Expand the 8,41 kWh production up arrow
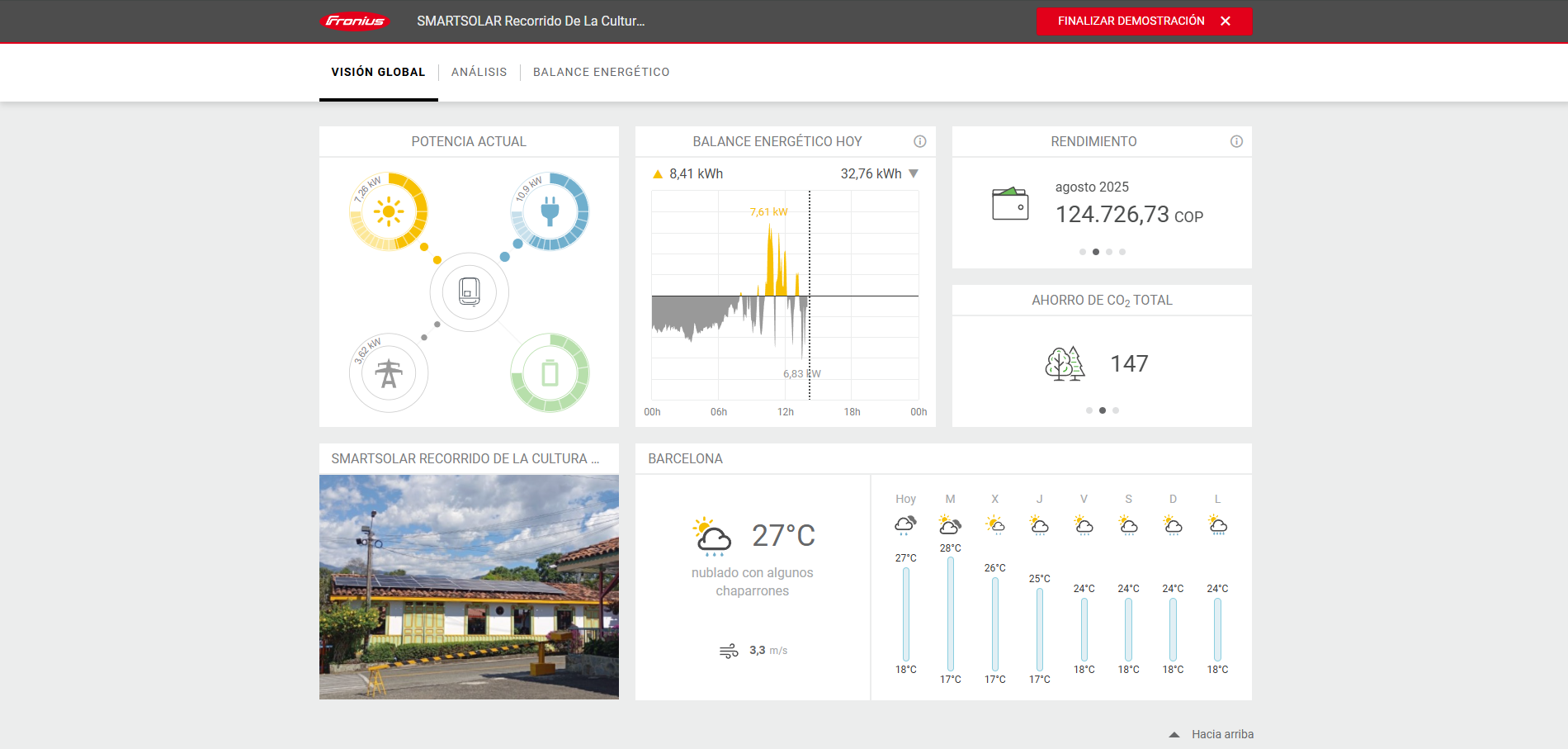1568x749 pixels. pos(658,174)
